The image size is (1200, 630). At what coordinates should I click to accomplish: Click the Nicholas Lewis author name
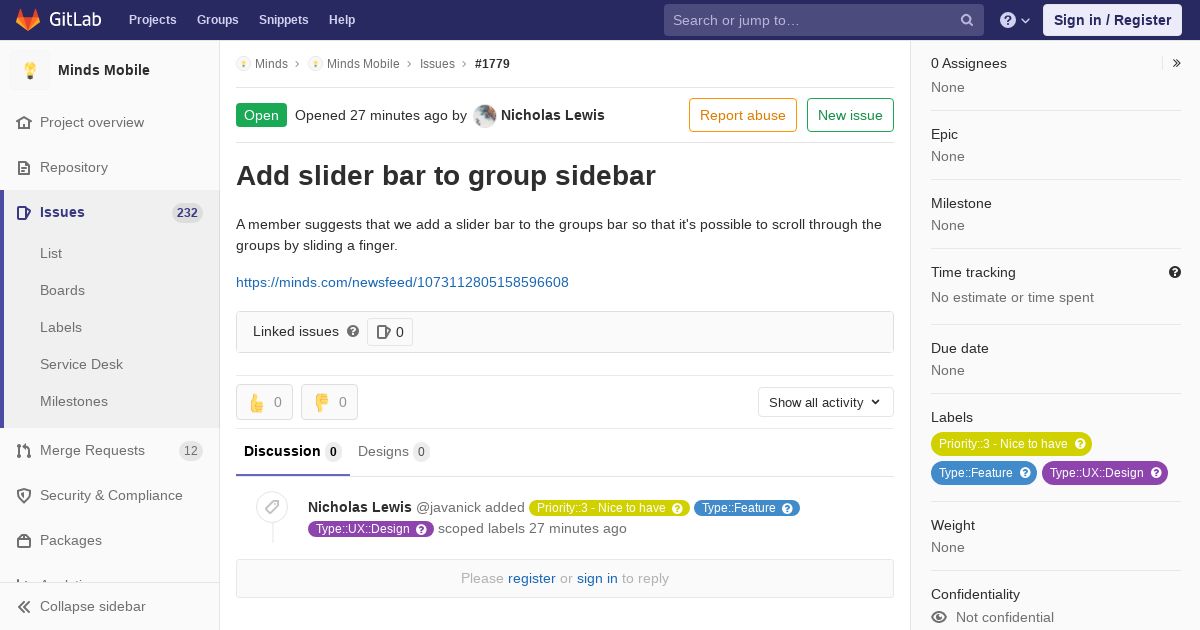click(x=553, y=115)
